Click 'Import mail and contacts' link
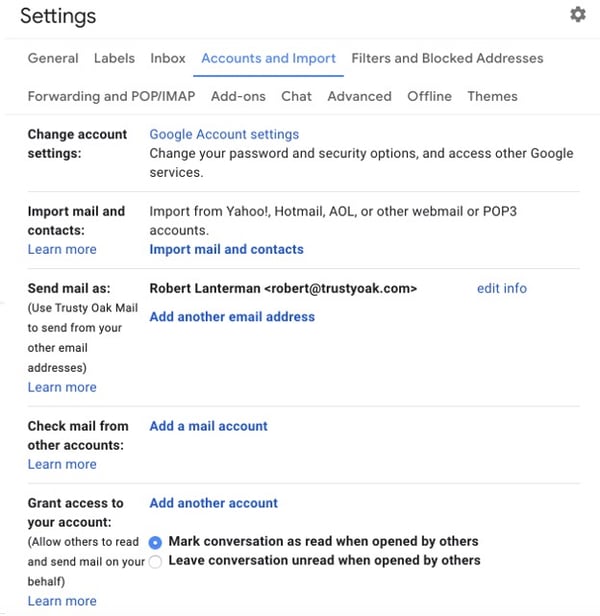This screenshot has width=600, height=616. [227, 249]
